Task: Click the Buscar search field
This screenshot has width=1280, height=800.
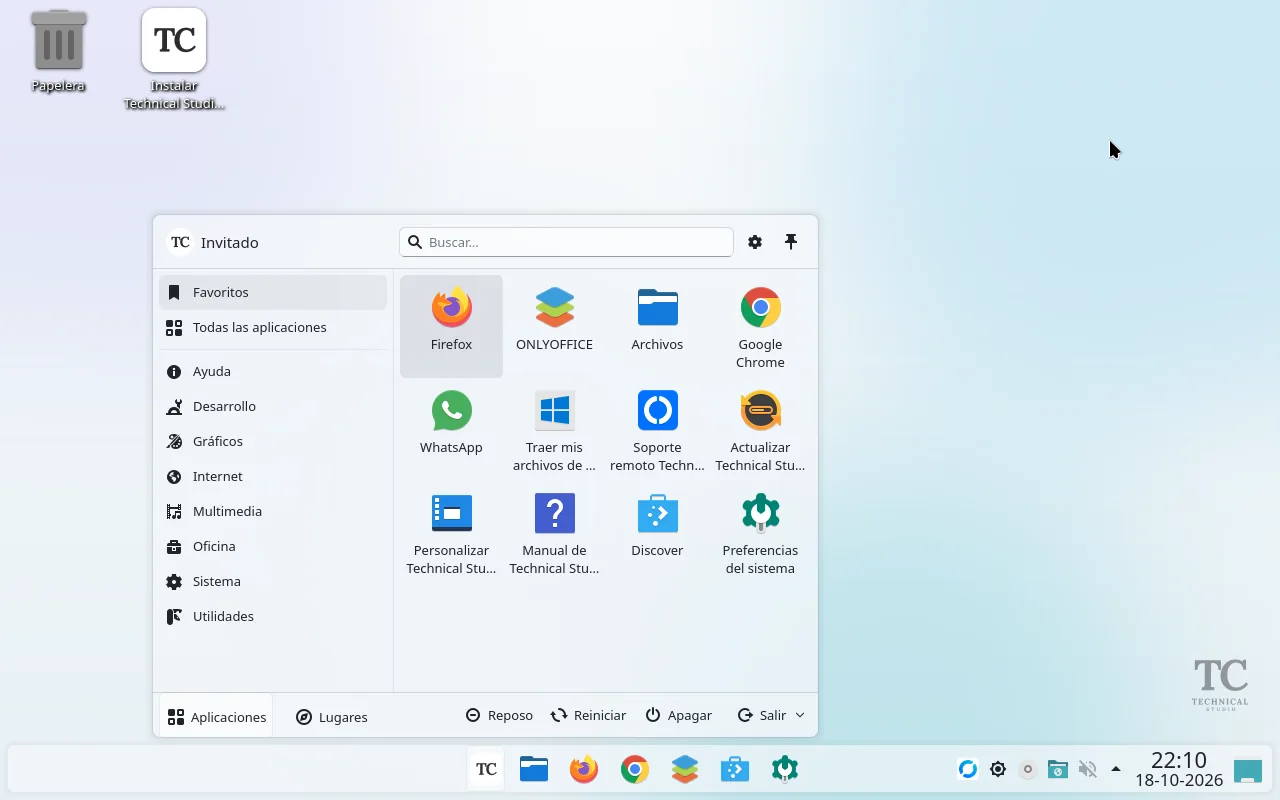Action: (x=566, y=242)
